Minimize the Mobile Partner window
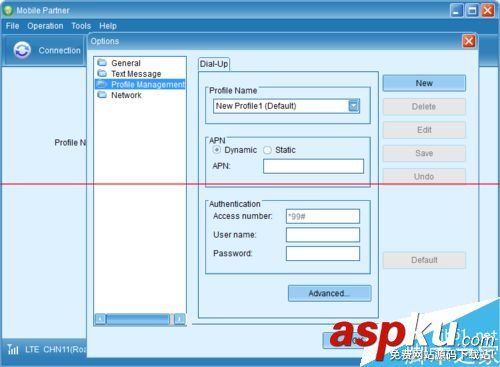500x367 pixels. pyautogui.click(x=457, y=11)
